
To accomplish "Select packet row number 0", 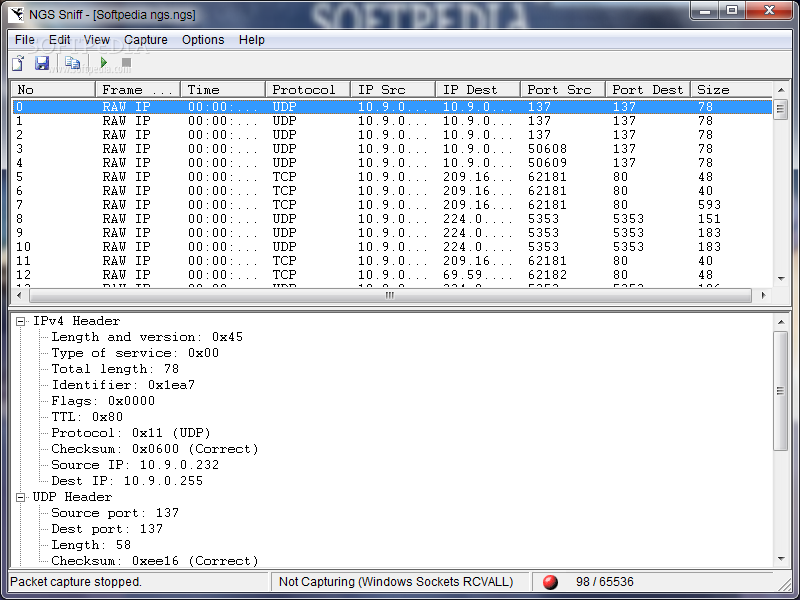I will [392, 107].
